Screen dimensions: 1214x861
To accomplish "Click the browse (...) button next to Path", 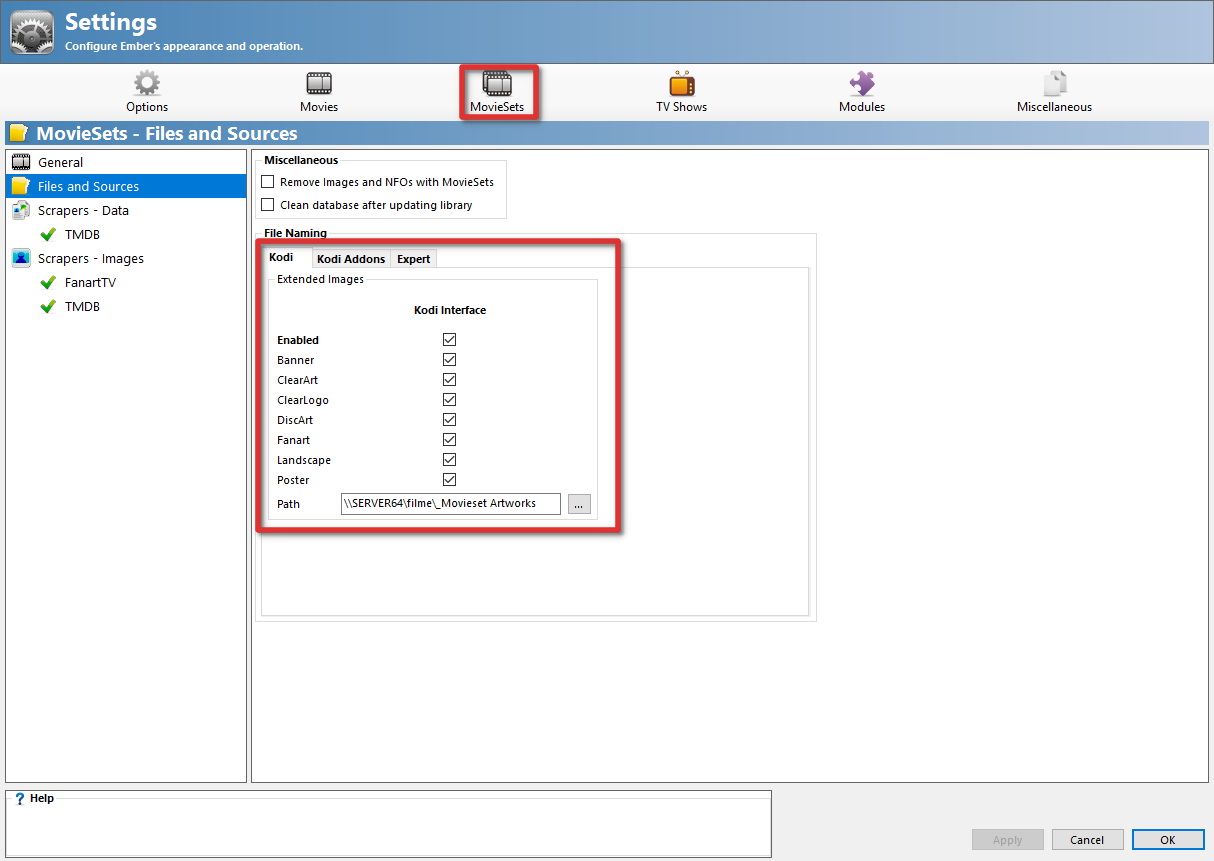I will 579,504.
